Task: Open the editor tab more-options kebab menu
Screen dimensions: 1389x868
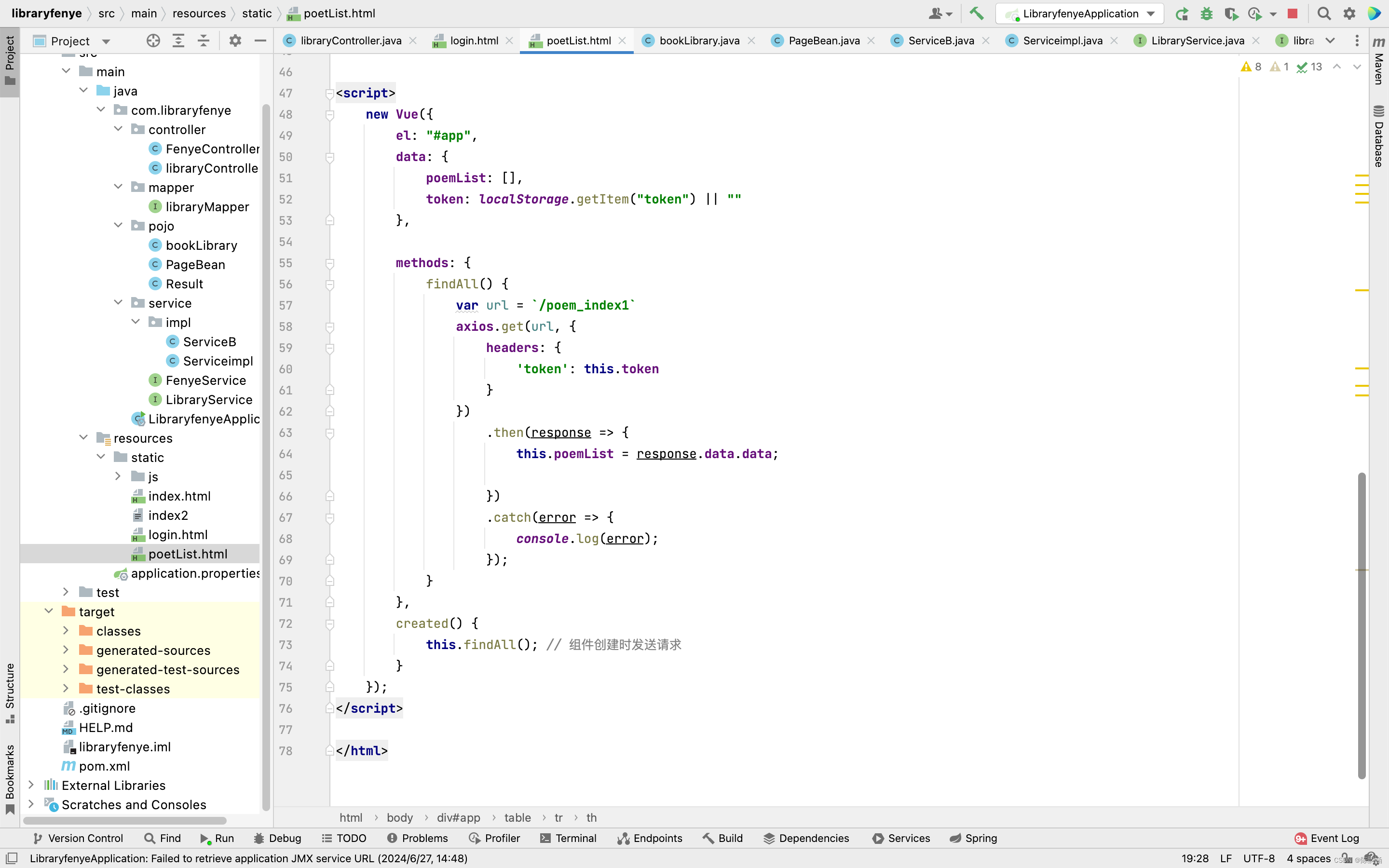Action: click(x=1357, y=41)
